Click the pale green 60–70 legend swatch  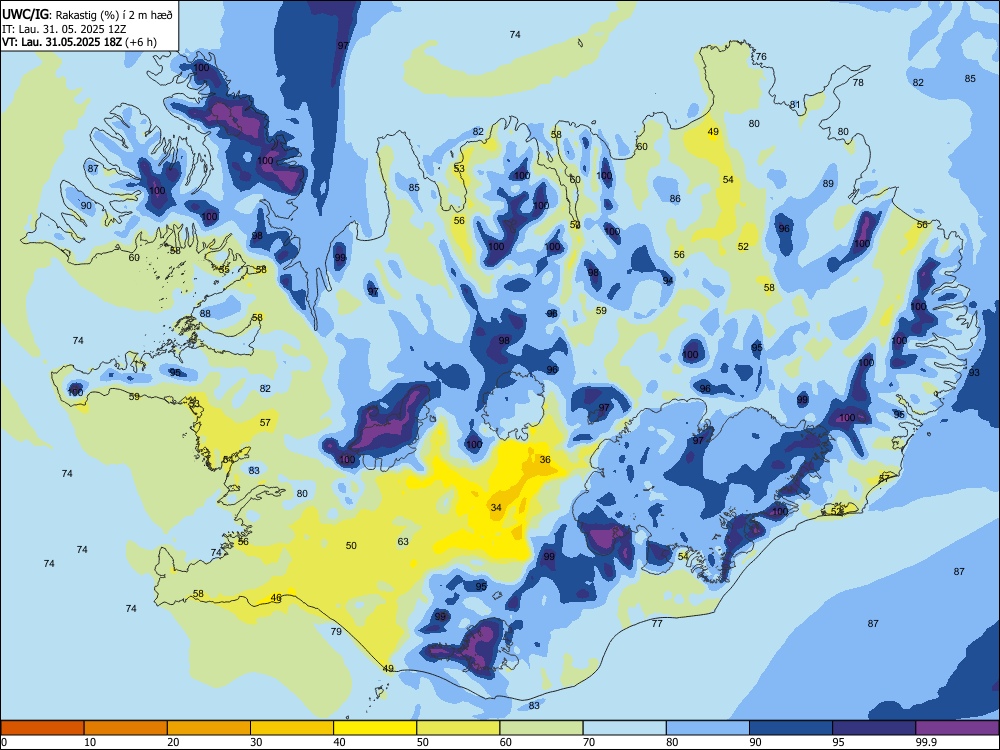click(x=541, y=728)
